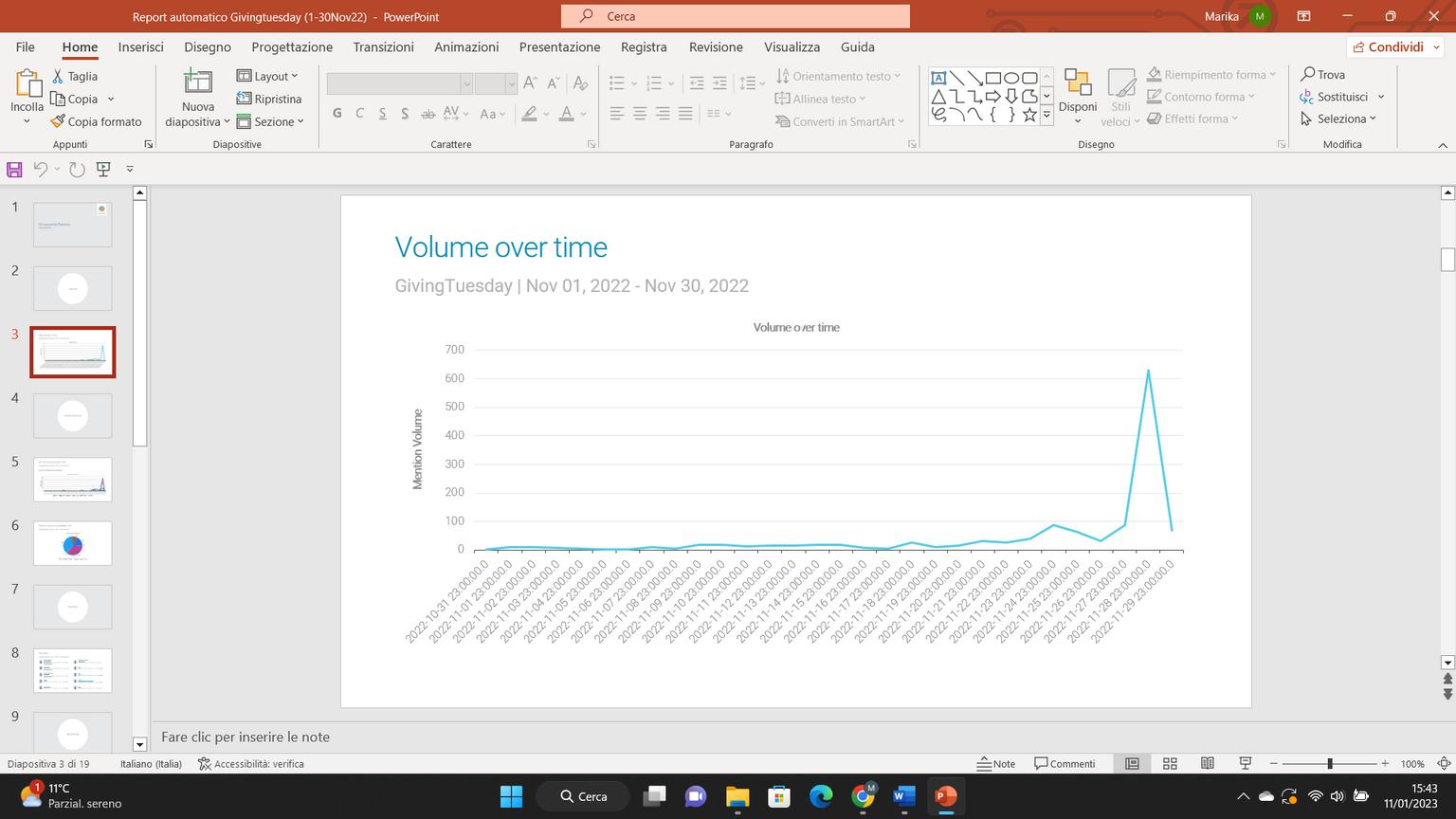Viewport: 1456px width, 819px height.
Task: Toggle the Commenti pane in status bar
Action: coord(1065,764)
